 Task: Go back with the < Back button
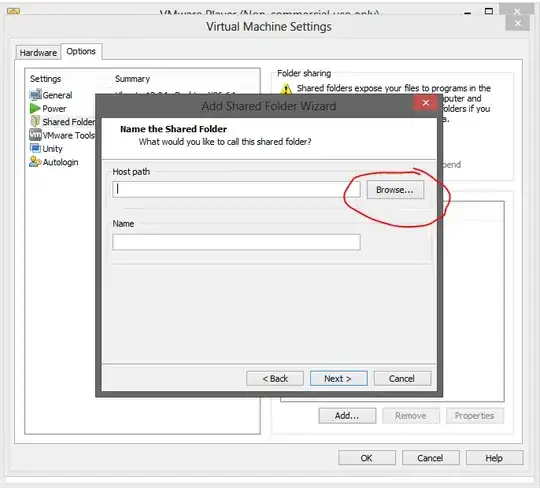click(x=275, y=378)
